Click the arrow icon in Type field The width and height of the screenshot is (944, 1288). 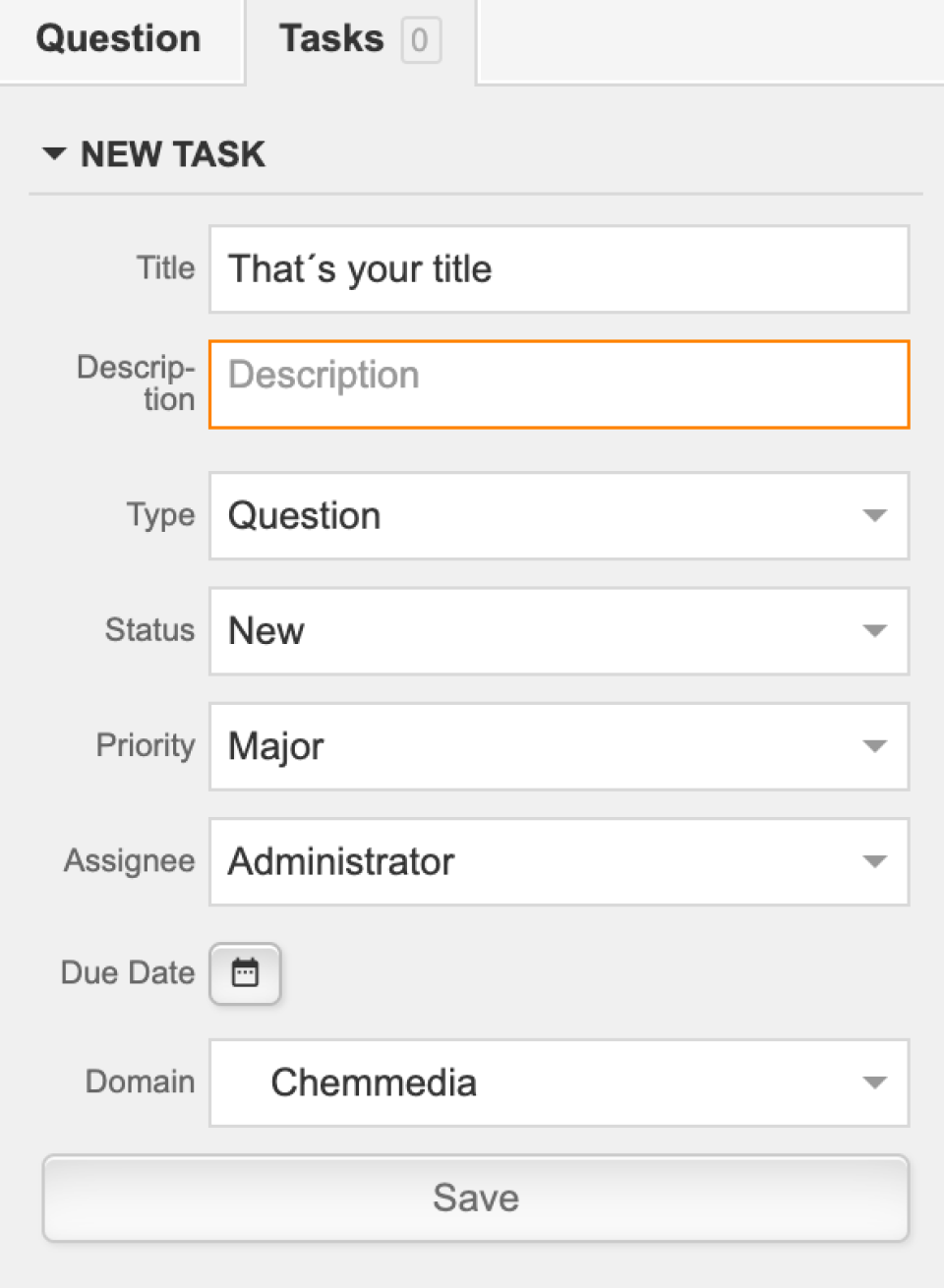pos(874,515)
